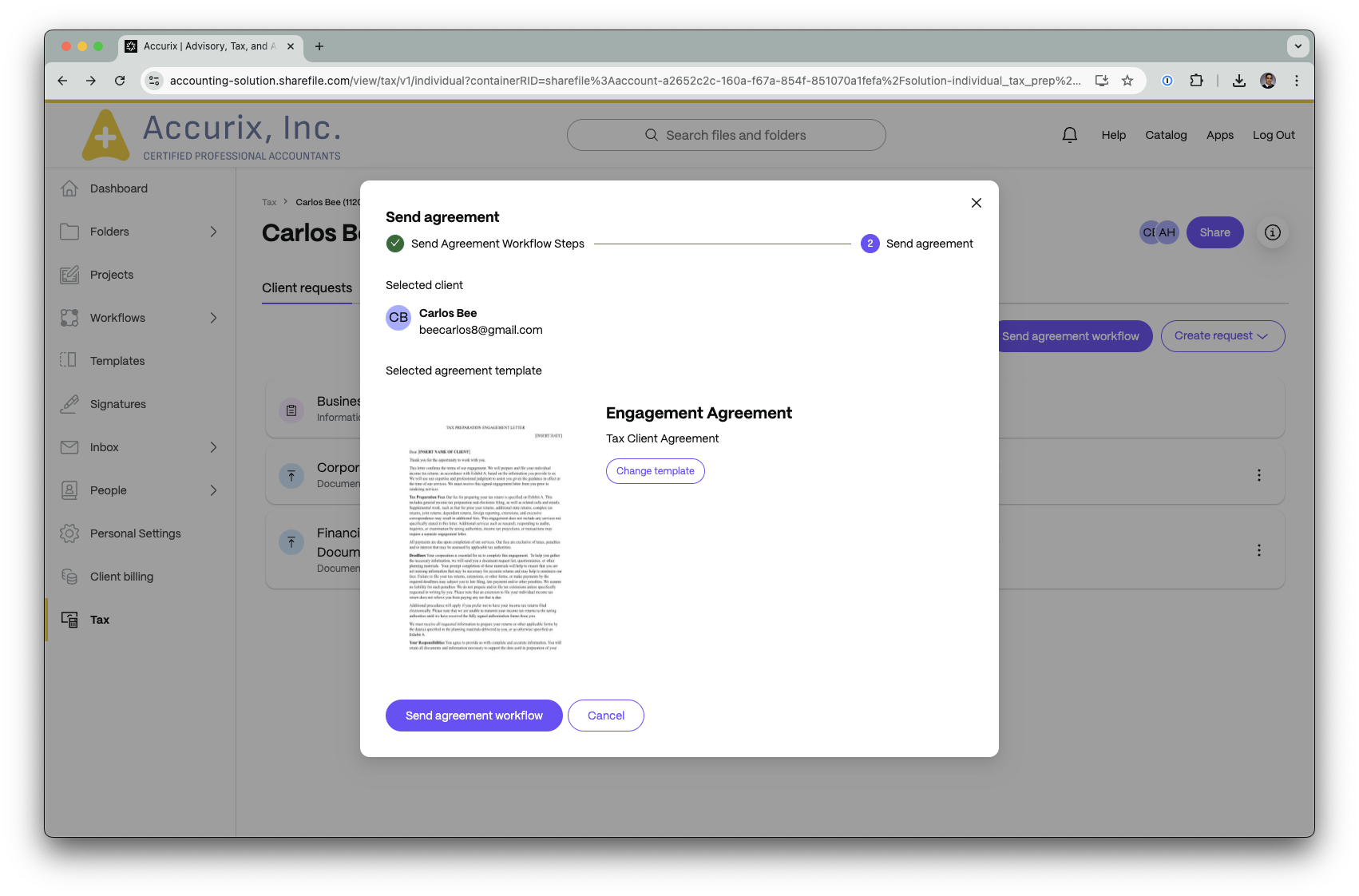The height and width of the screenshot is (896, 1359).
Task: Bookmark this page with the star
Action: coord(1127,81)
